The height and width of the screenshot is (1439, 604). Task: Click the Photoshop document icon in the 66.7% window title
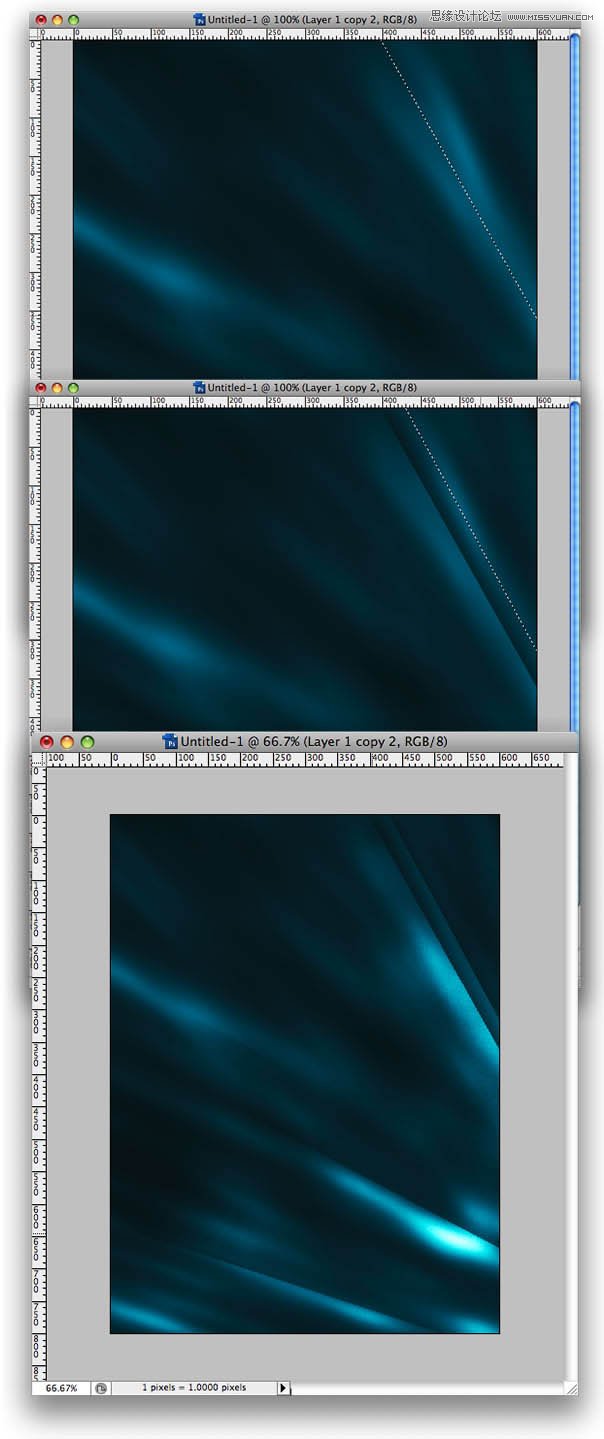(x=171, y=742)
